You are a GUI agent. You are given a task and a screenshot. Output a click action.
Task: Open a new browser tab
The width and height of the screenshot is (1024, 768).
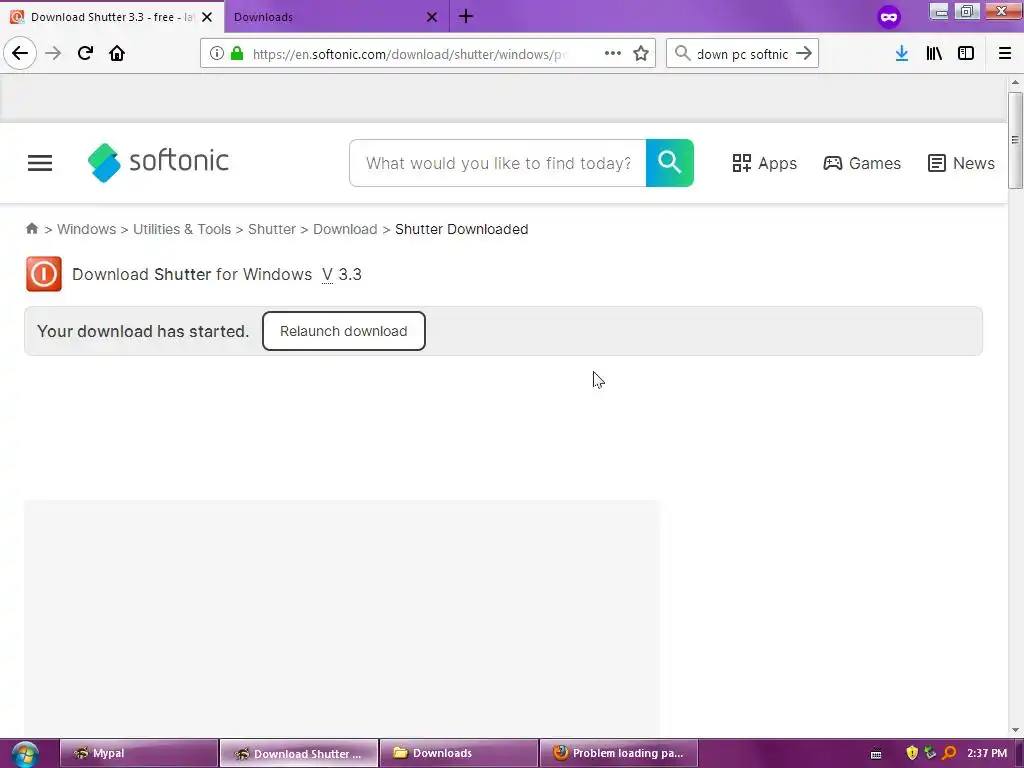[x=466, y=16]
